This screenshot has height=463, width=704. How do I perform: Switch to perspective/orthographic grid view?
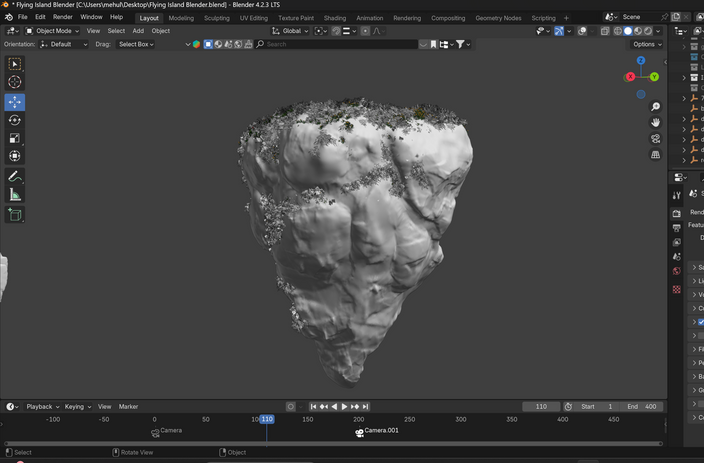(x=655, y=155)
